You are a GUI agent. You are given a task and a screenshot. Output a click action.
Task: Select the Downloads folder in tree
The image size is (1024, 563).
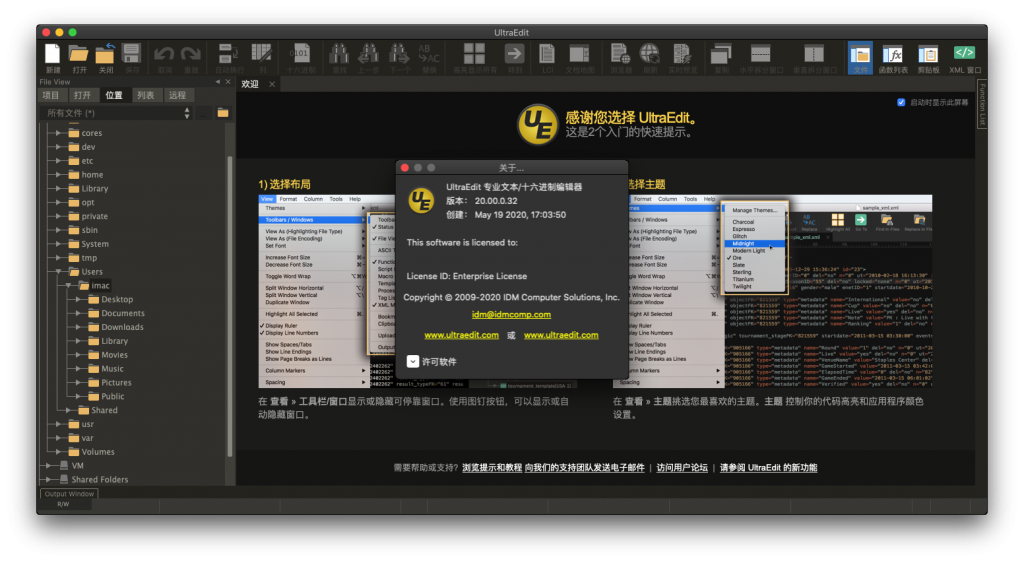pyautogui.click(x=122, y=327)
